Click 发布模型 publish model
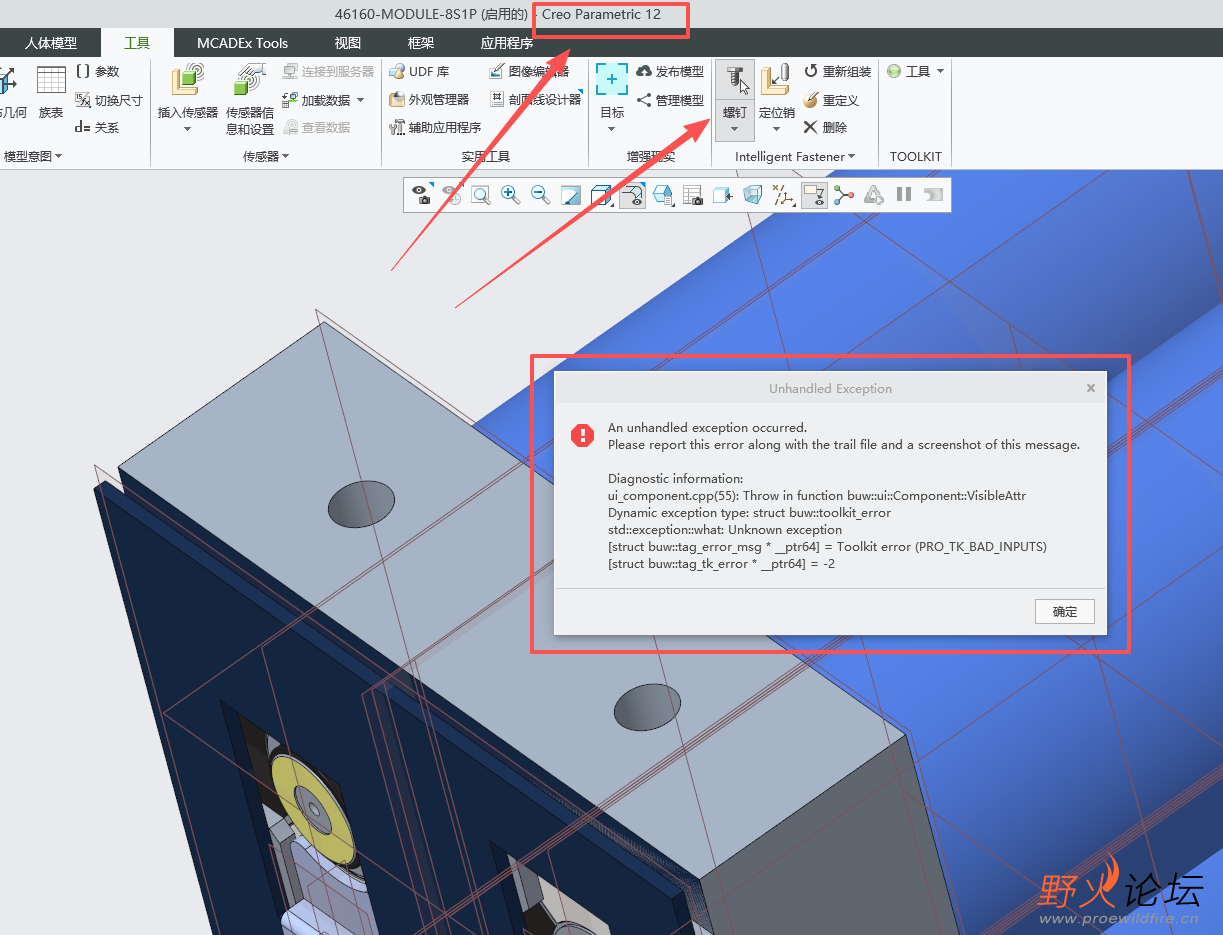1223x935 pixels. tap(670, 72)
